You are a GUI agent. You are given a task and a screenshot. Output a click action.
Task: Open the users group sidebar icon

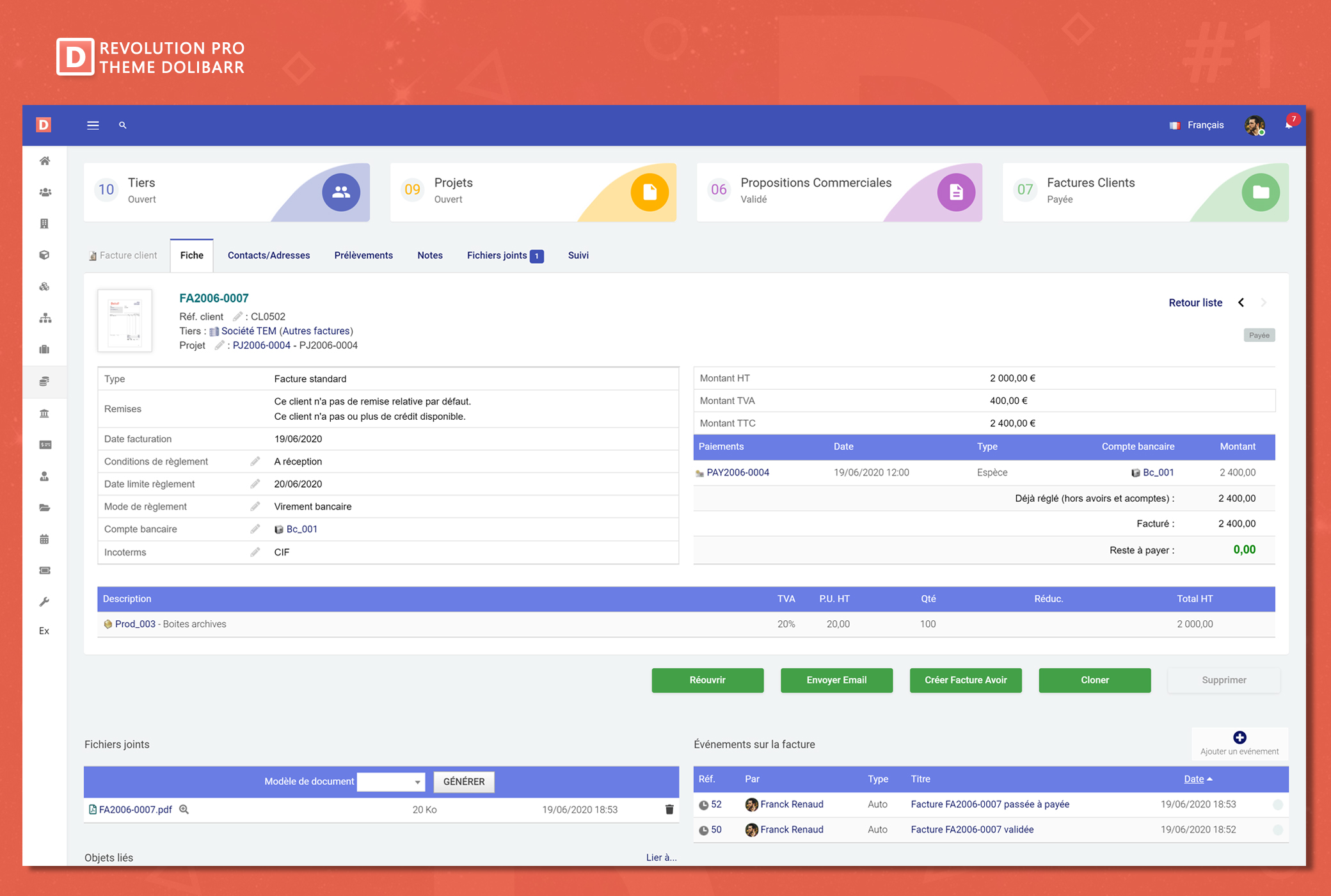point(45,193)
